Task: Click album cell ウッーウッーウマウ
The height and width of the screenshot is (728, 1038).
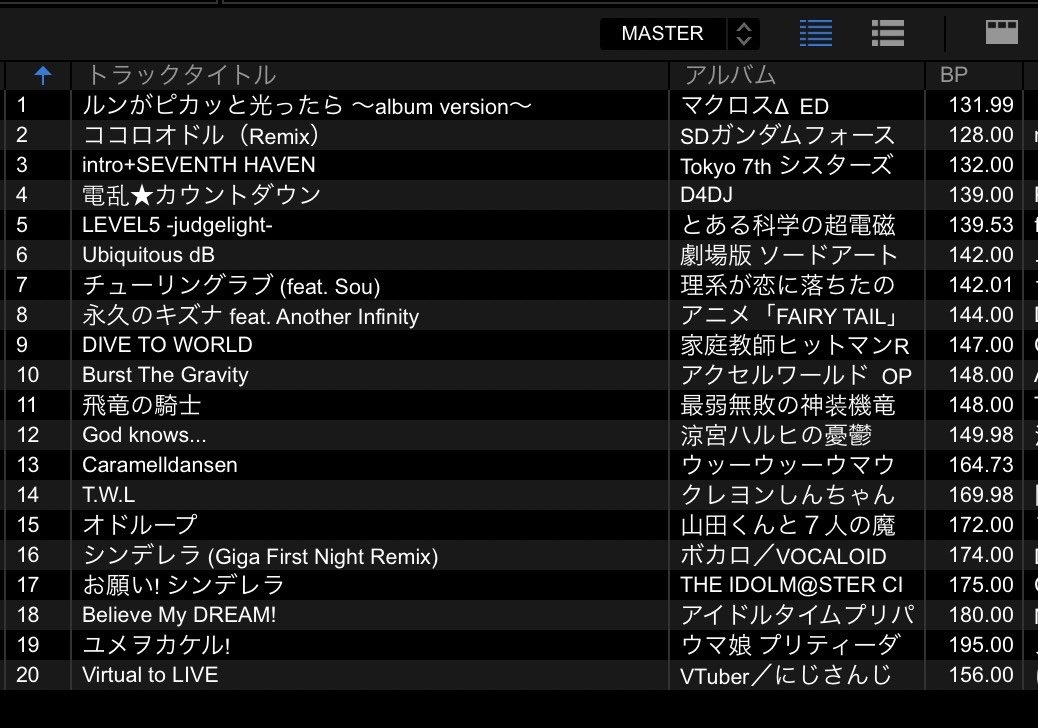Action: click(x=788, y=465)
